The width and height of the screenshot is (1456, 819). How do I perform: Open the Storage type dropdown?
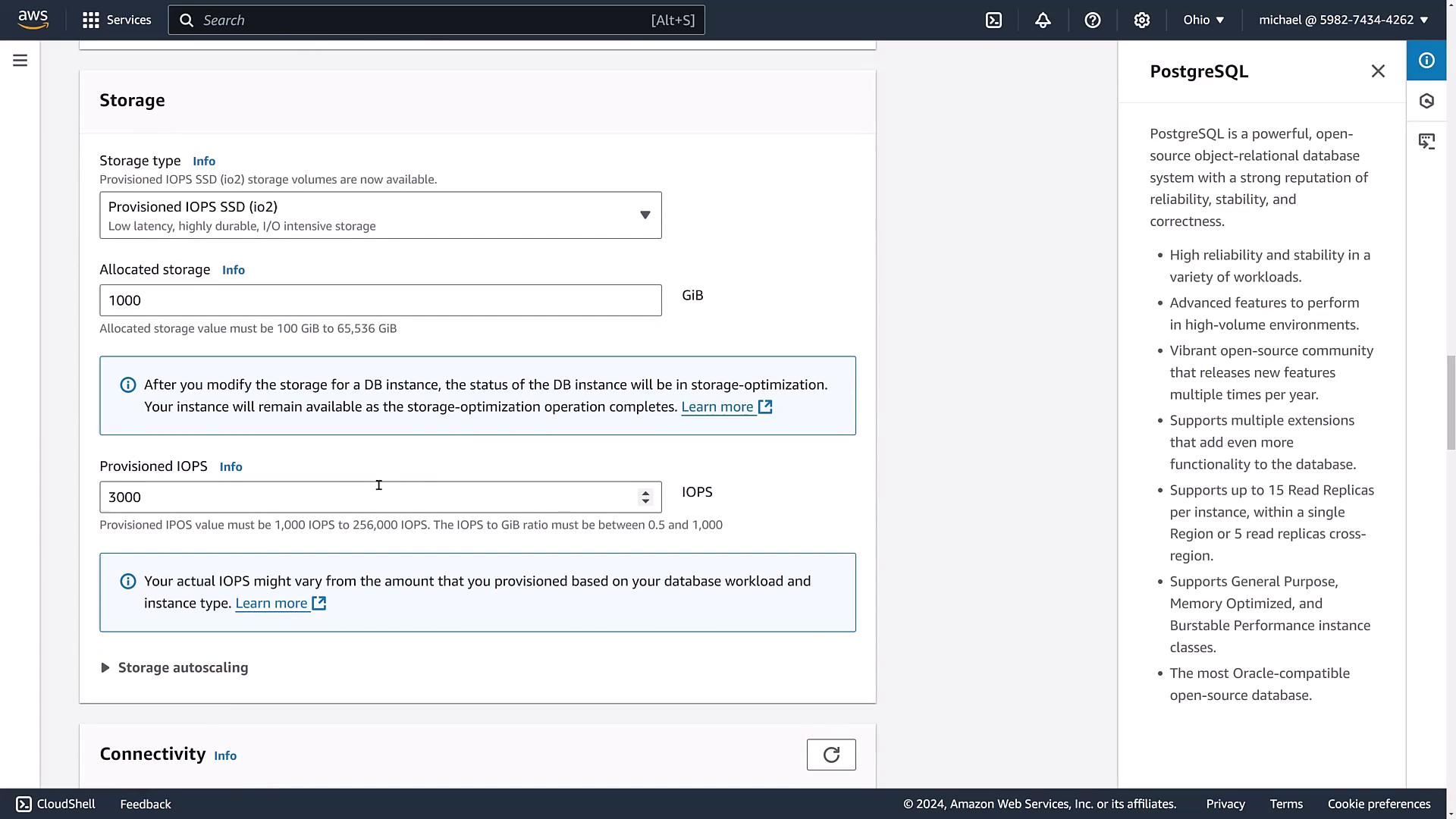tap(380, 215)
